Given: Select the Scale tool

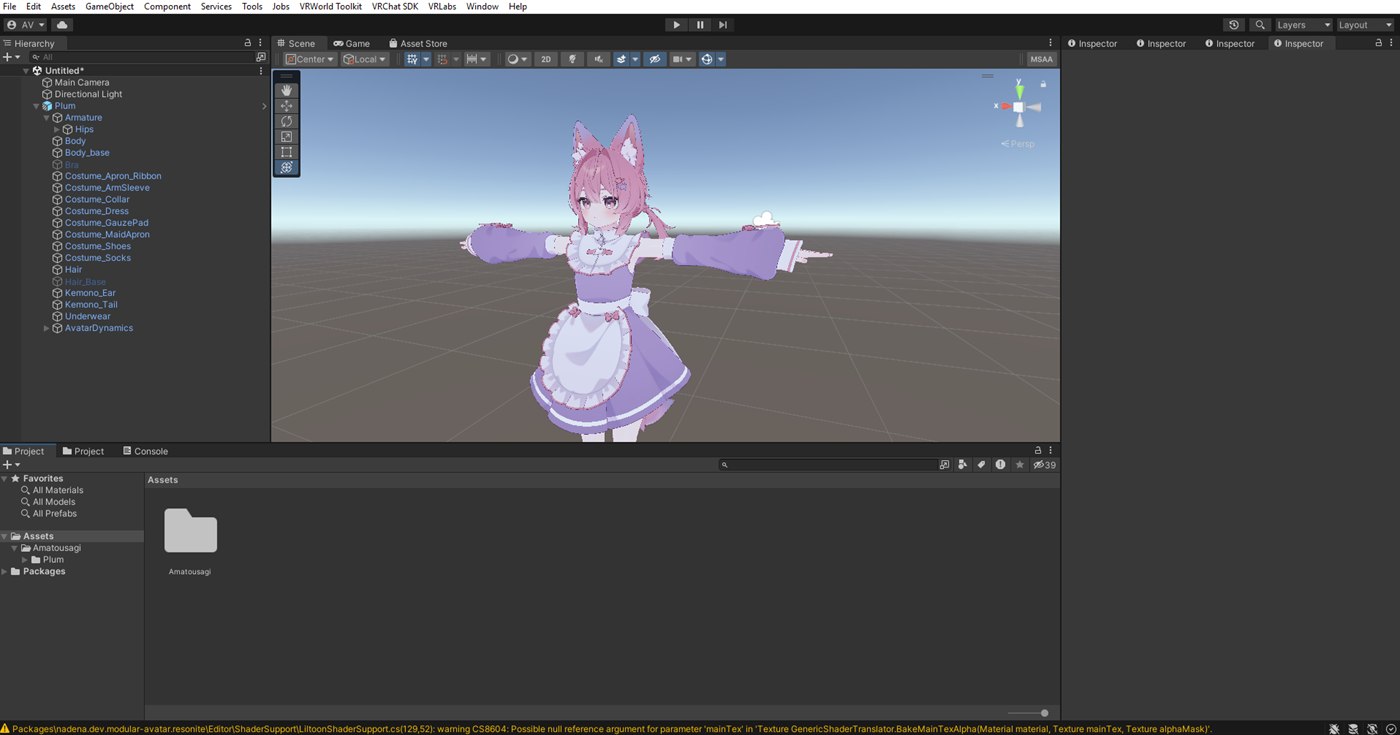Looking at the screenshot, I should [x=287, y=136].
